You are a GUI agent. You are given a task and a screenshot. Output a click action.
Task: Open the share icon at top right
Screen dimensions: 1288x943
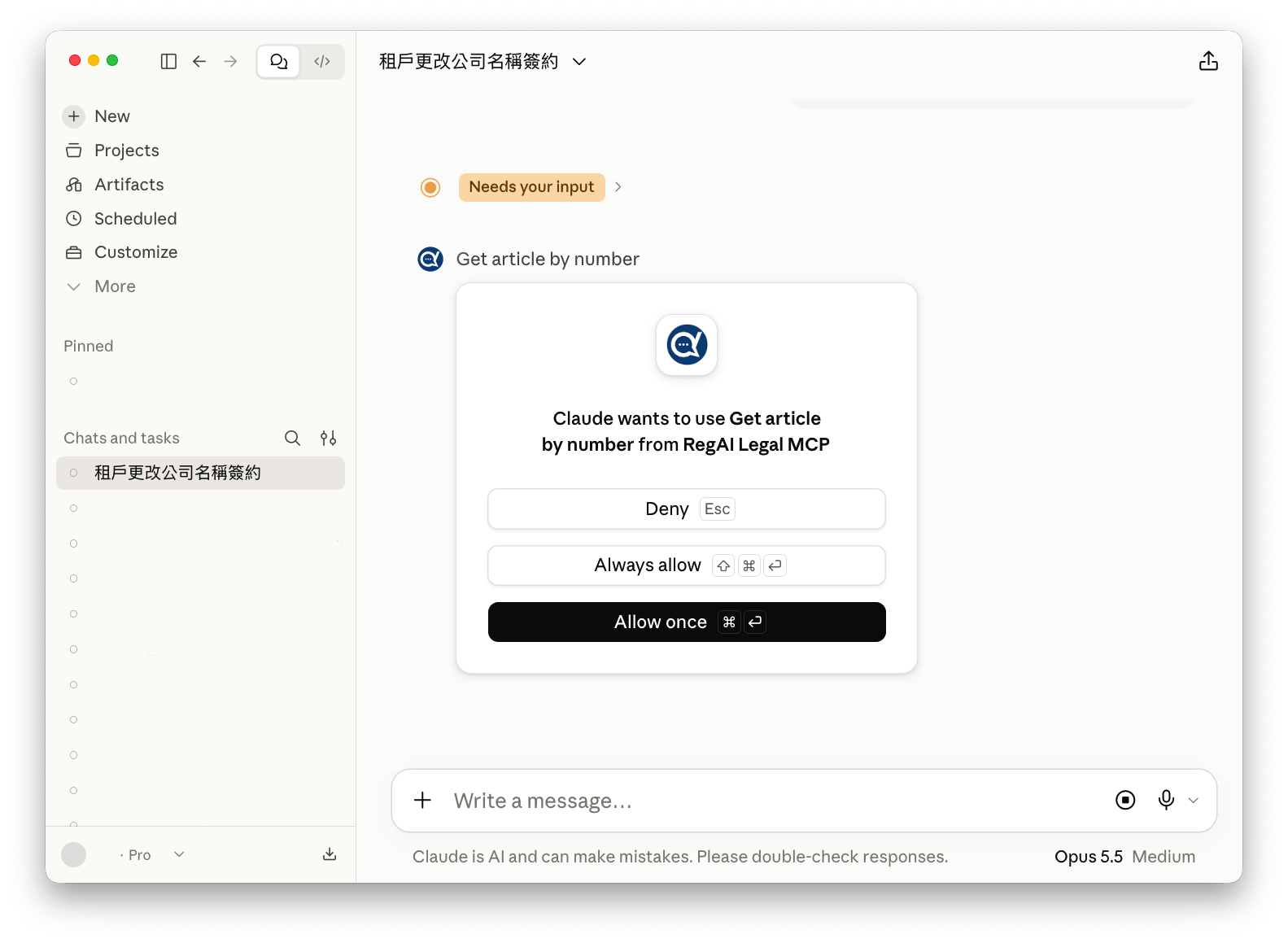click(1208, 61)
